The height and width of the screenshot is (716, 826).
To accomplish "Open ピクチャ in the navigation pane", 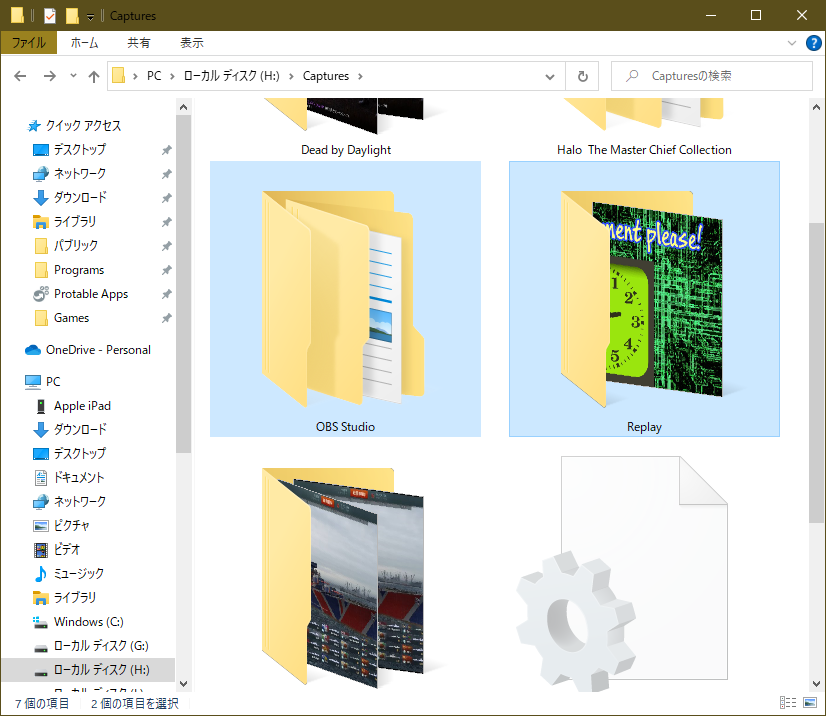I will [72, 525].
